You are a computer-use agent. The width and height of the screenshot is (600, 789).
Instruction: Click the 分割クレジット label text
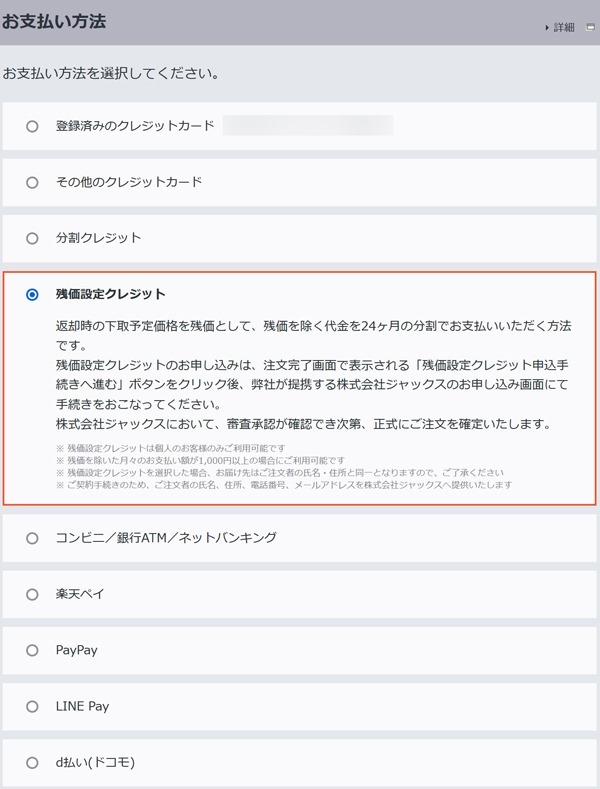point(98,238)
